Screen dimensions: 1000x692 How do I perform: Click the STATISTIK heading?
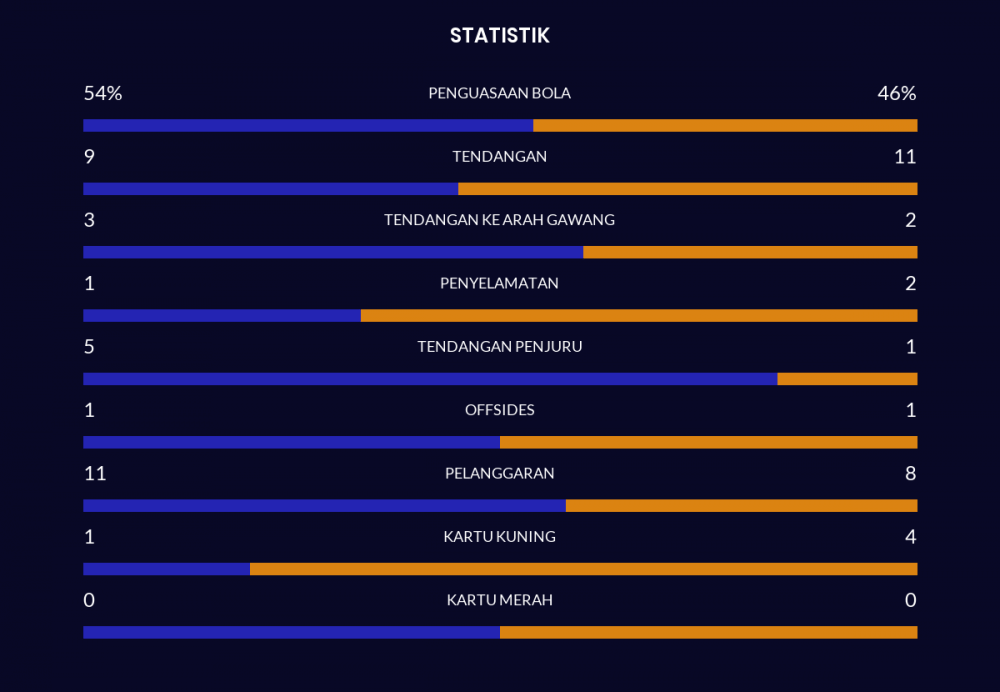(x=499, y=36)
